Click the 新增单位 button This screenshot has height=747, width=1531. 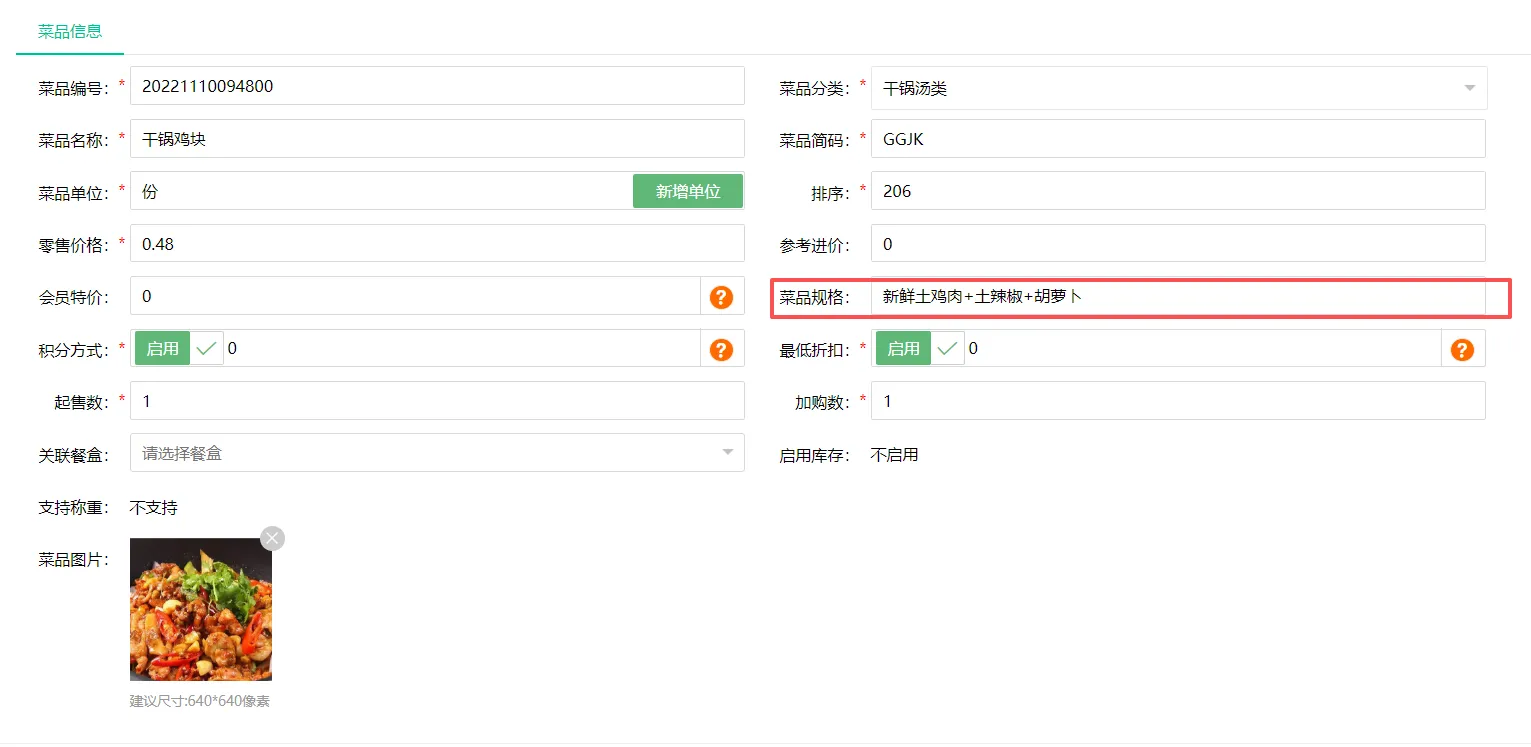point(688,191)
